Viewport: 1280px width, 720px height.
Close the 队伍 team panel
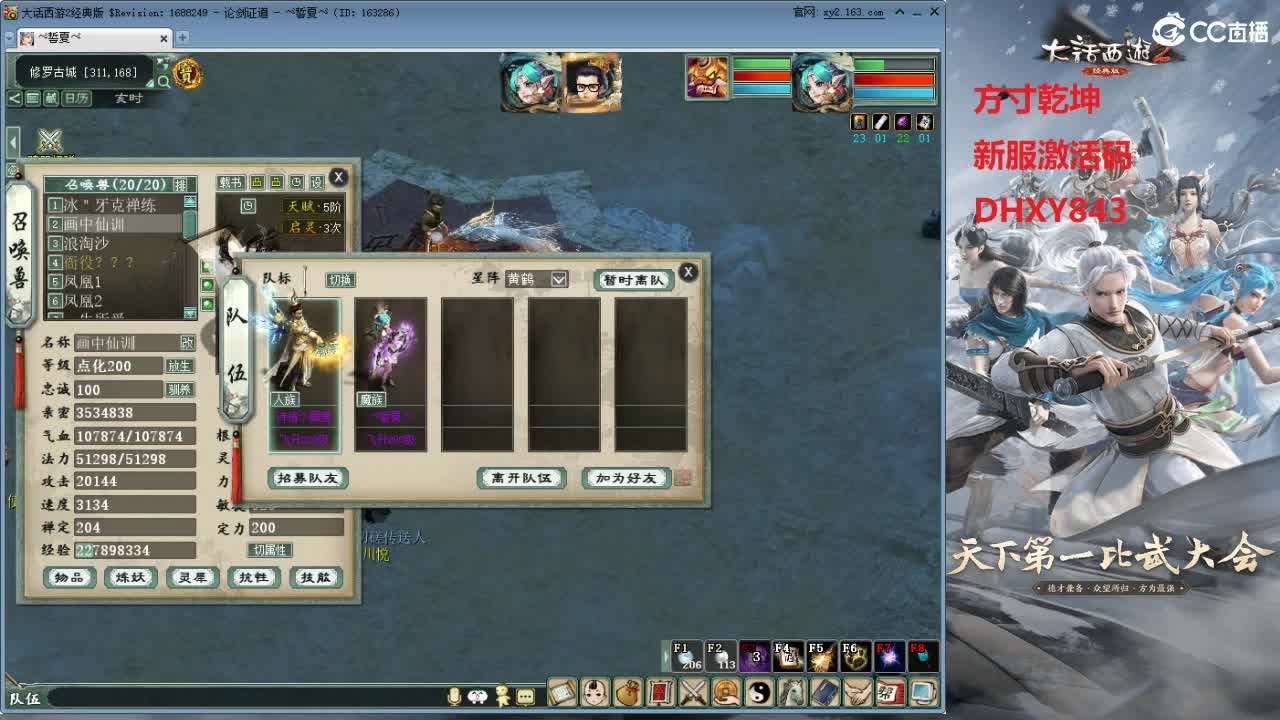point(688,272)
